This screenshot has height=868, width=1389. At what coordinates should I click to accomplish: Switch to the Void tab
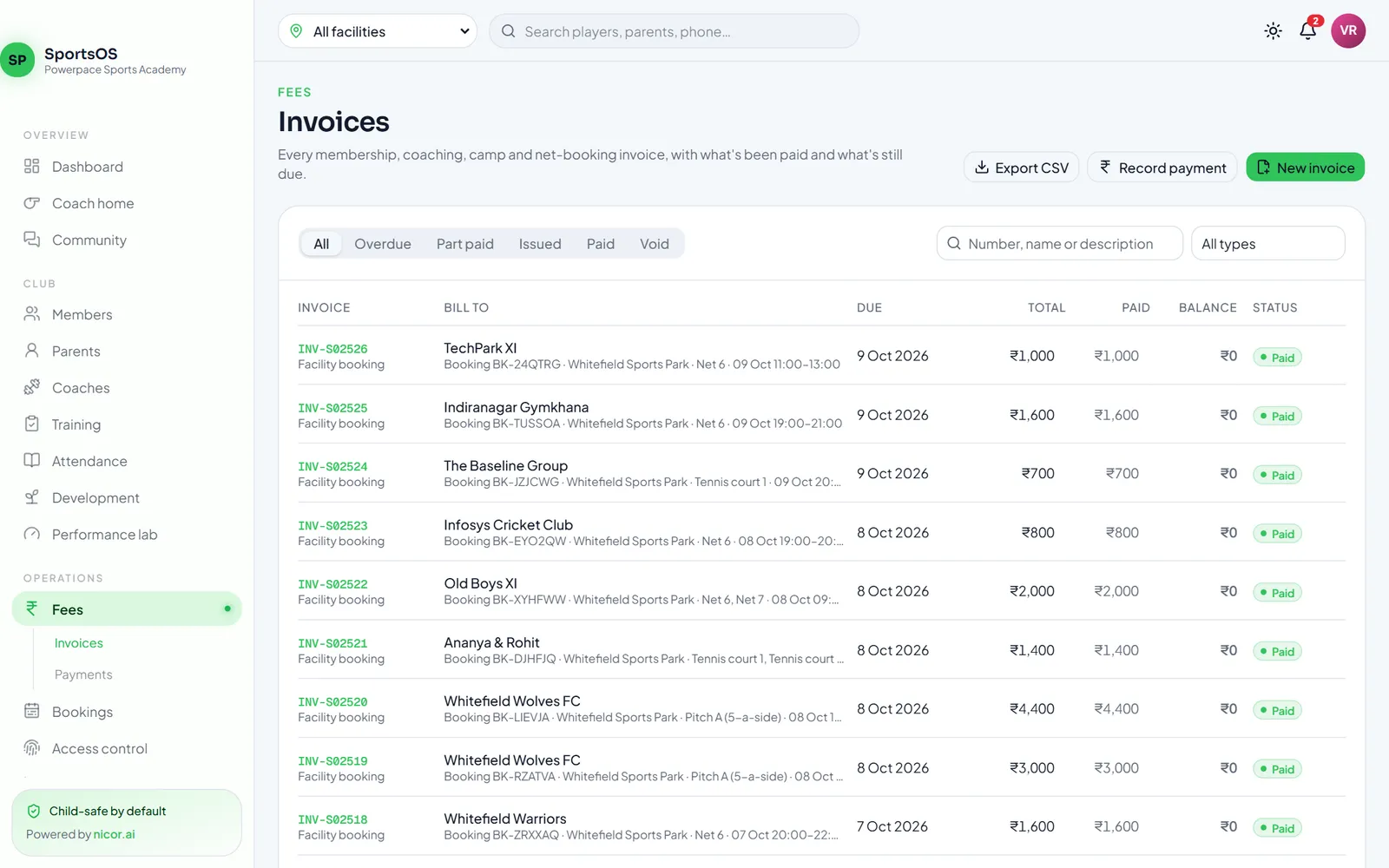coord(655,244)
